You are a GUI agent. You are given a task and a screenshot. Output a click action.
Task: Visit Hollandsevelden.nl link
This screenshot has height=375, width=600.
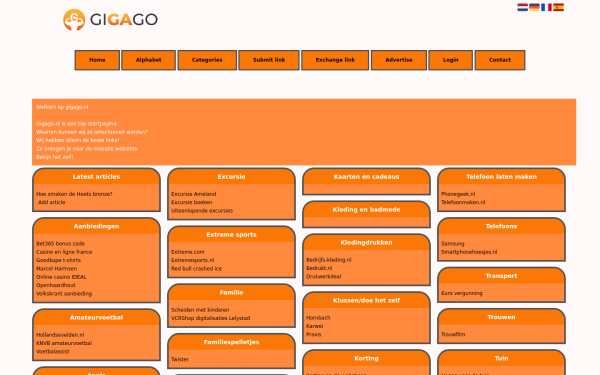[60, 335]
